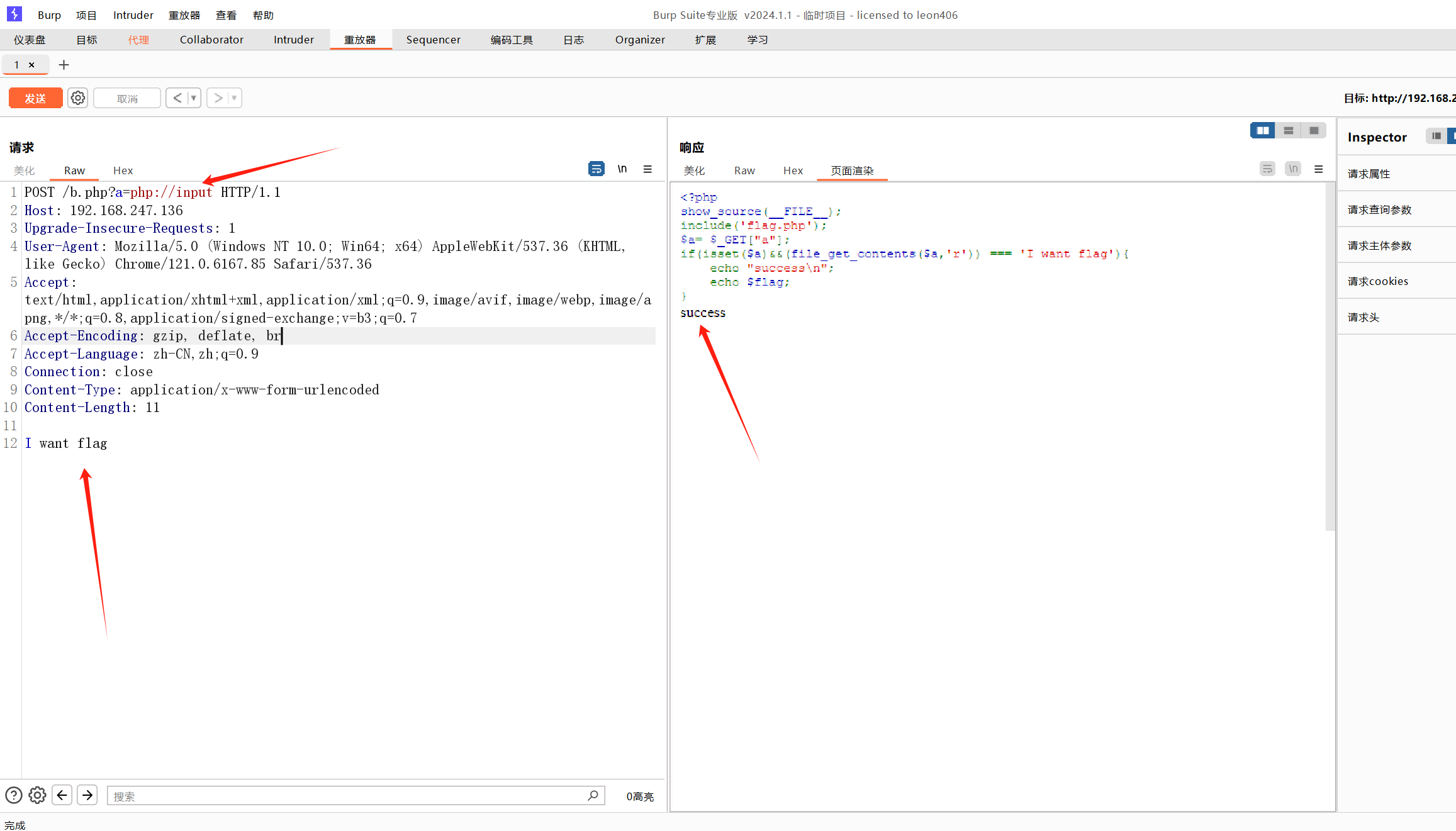Screen dimensions: 1456x831
Task: Switch to Sequencer tab
Action: click(433, 40)
